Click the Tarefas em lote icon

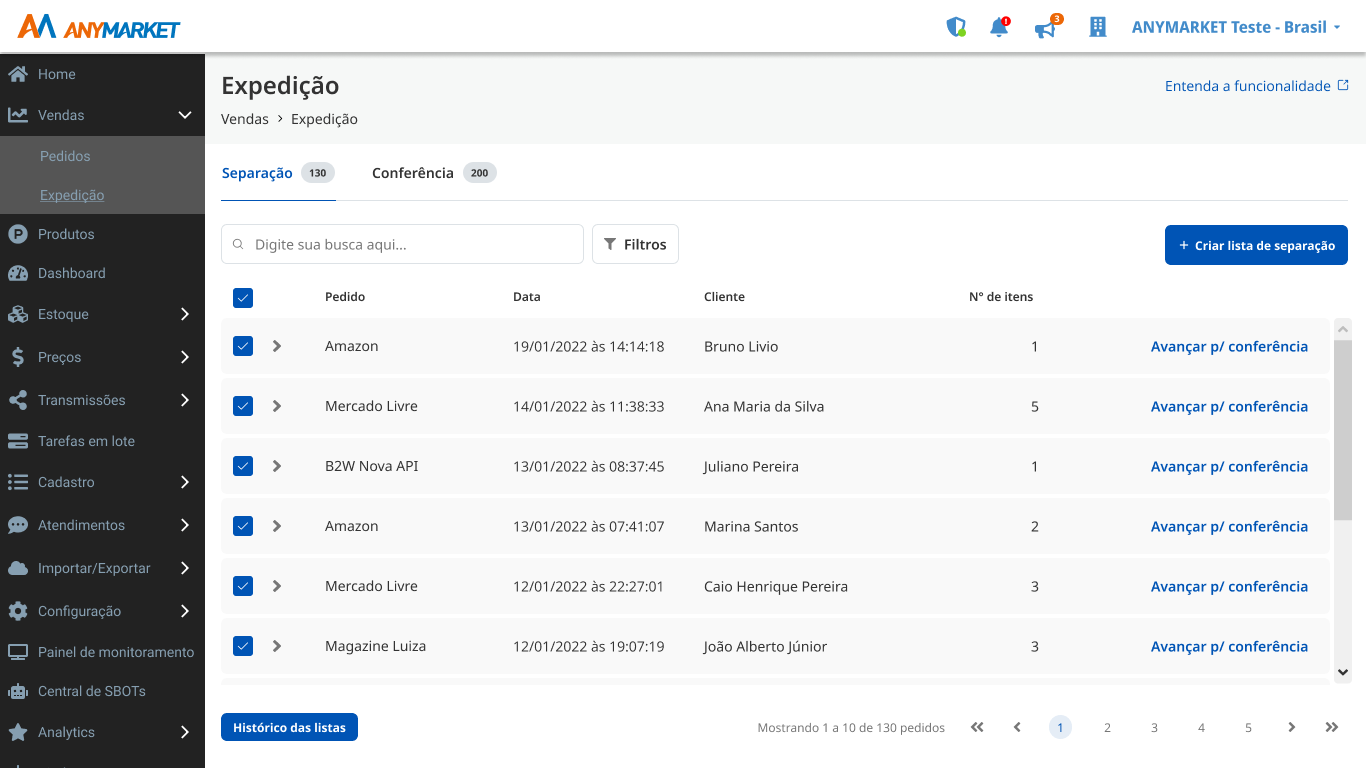17,441
